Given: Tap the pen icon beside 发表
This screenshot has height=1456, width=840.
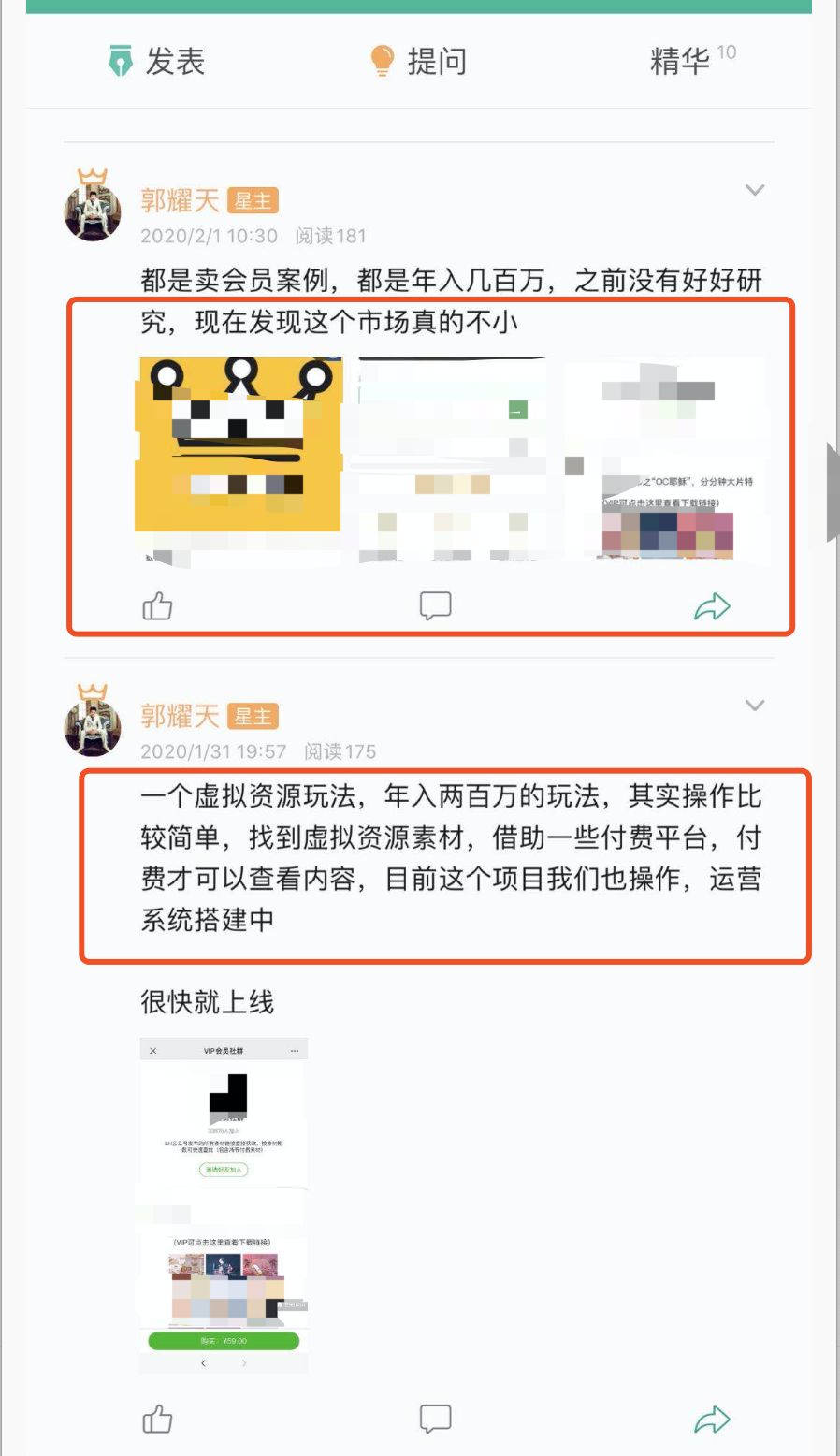Looking at the screenshot, I should [121, 61].
